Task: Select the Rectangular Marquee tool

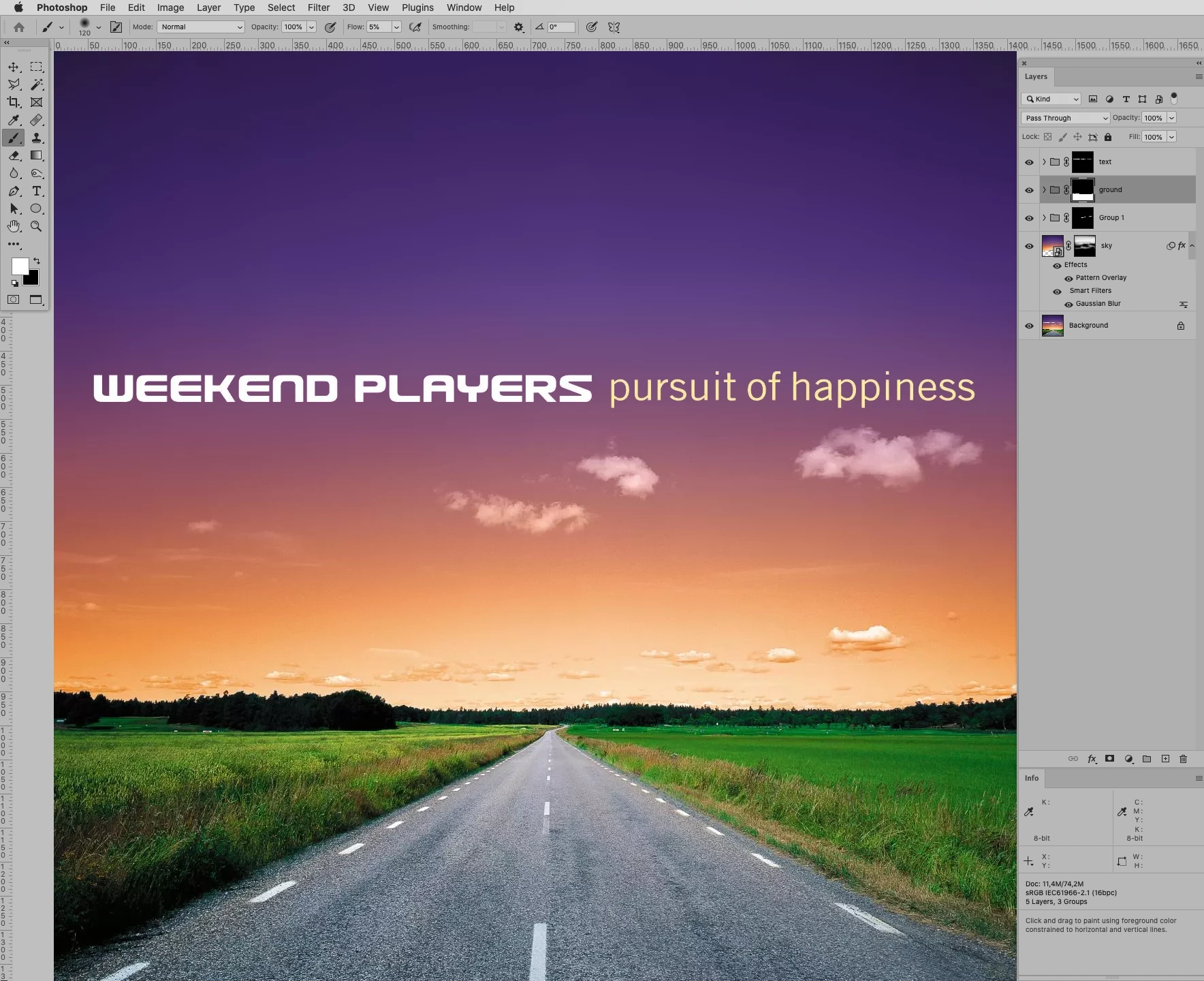Action: point(37,67)
